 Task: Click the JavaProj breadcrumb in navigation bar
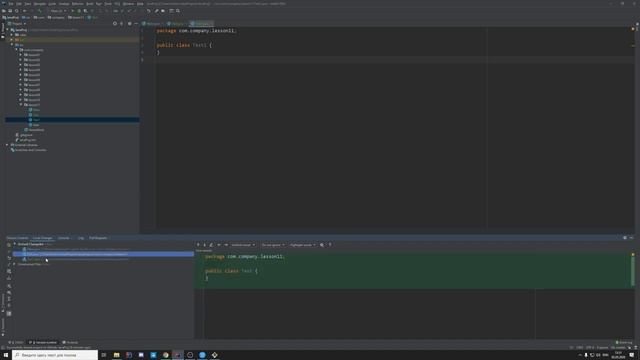click(x=11, y=18)
